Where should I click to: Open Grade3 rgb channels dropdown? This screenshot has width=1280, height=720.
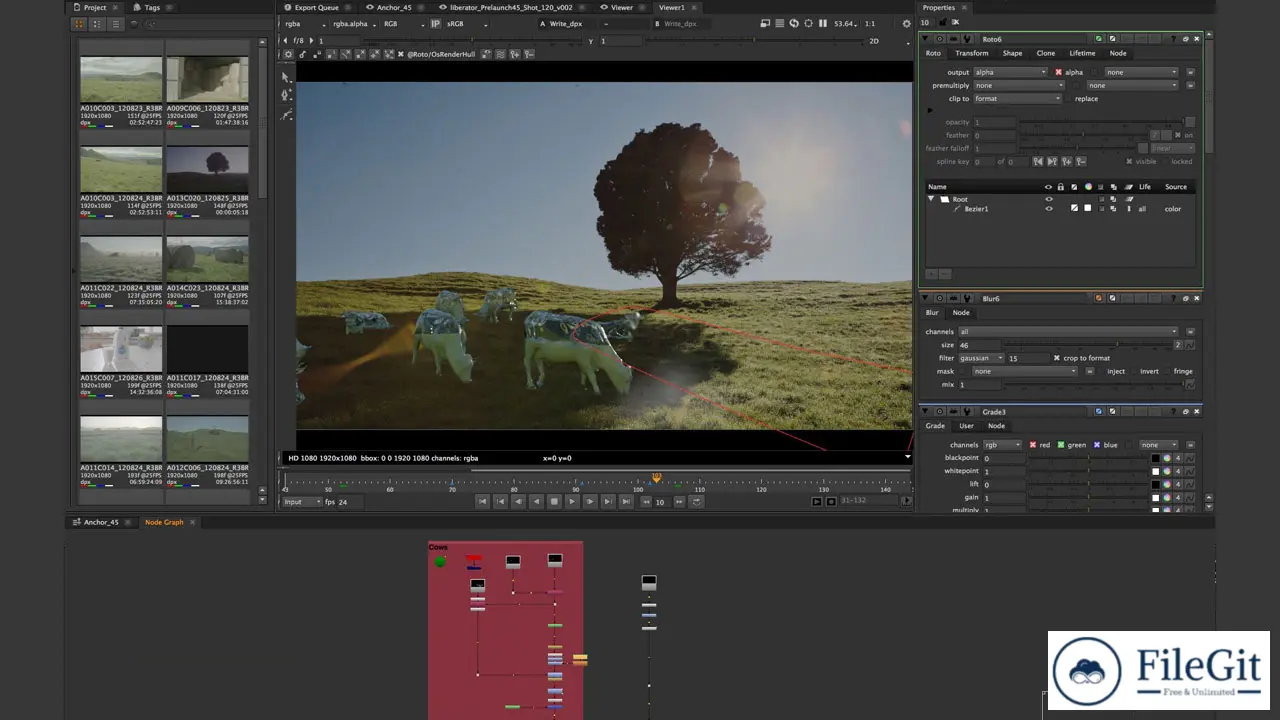click(1003, 445)
